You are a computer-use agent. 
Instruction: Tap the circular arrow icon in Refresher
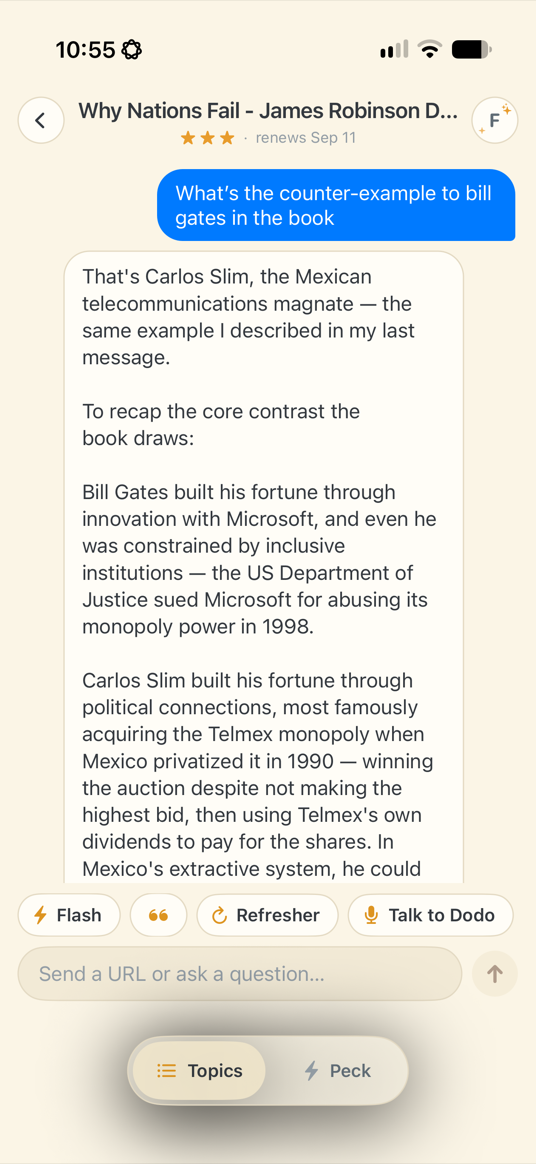[x=219, y=915]
